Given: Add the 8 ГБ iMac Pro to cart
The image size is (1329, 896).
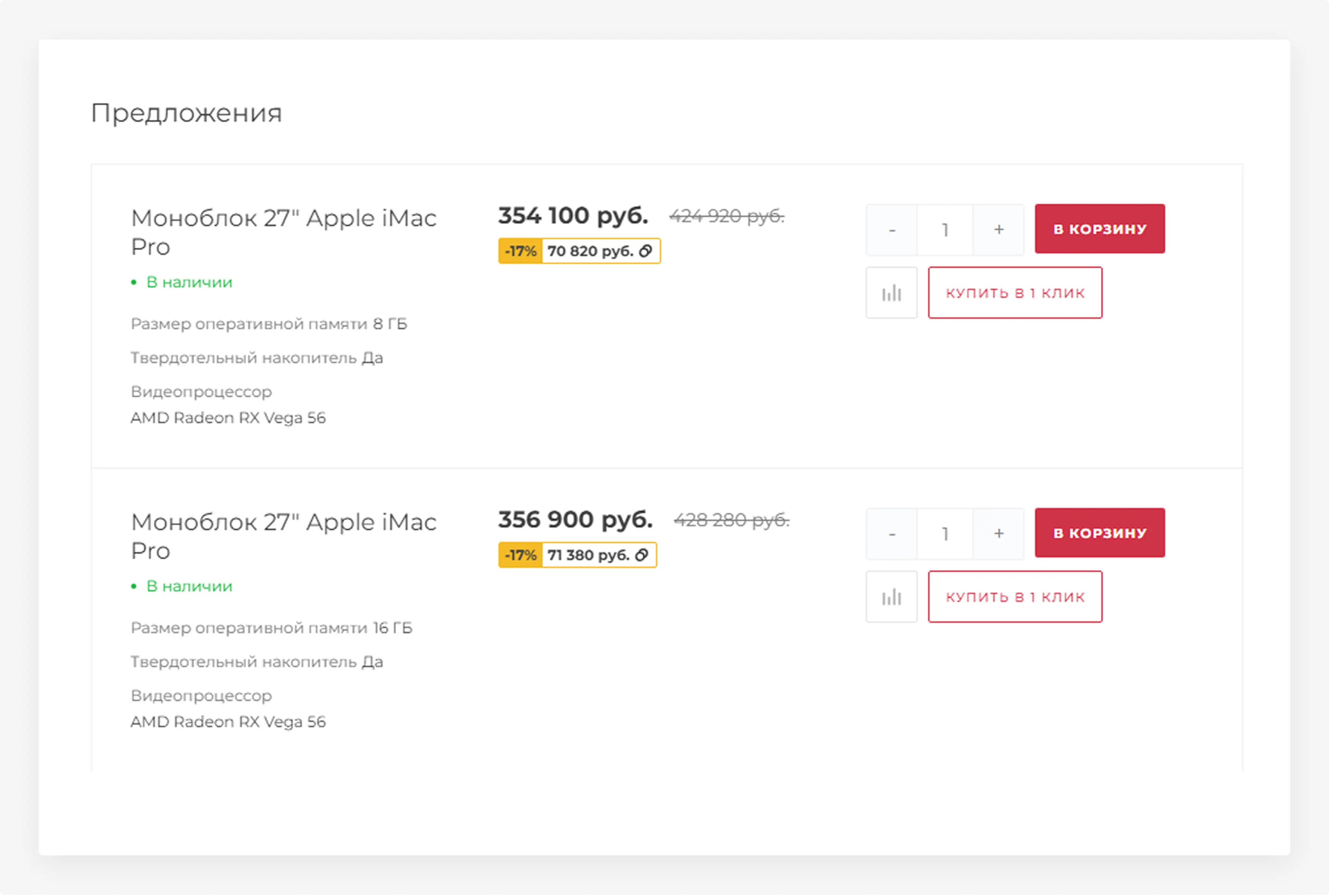Looking at the screenshot, I should coord(1099,229).
